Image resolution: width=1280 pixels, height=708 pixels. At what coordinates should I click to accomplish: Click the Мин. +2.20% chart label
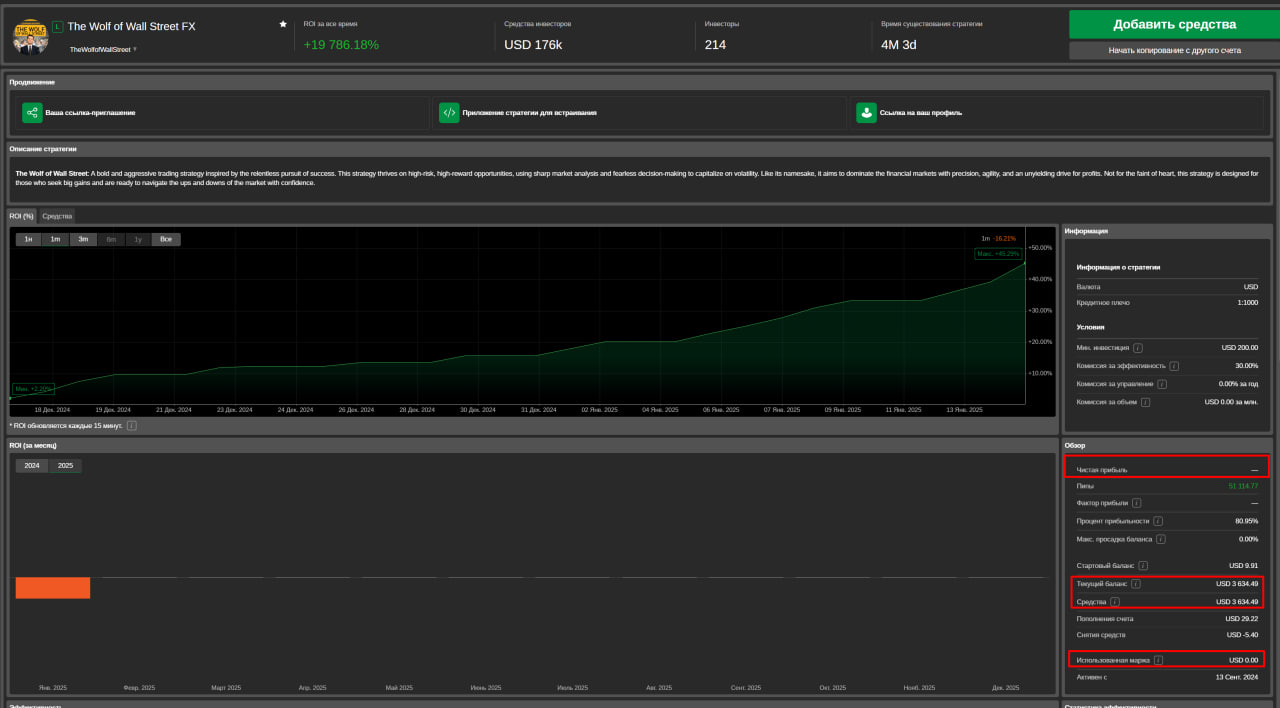click(x=33, y=388)
